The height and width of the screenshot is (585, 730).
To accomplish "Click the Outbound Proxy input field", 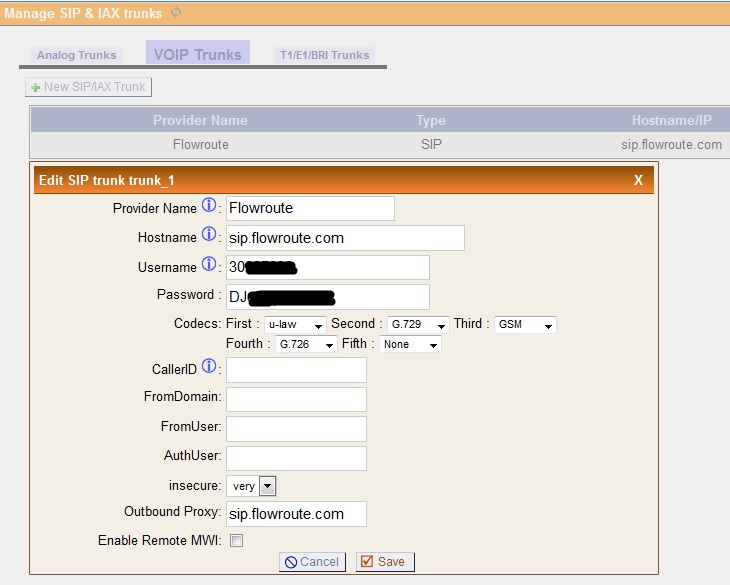I will click(297, 514).
